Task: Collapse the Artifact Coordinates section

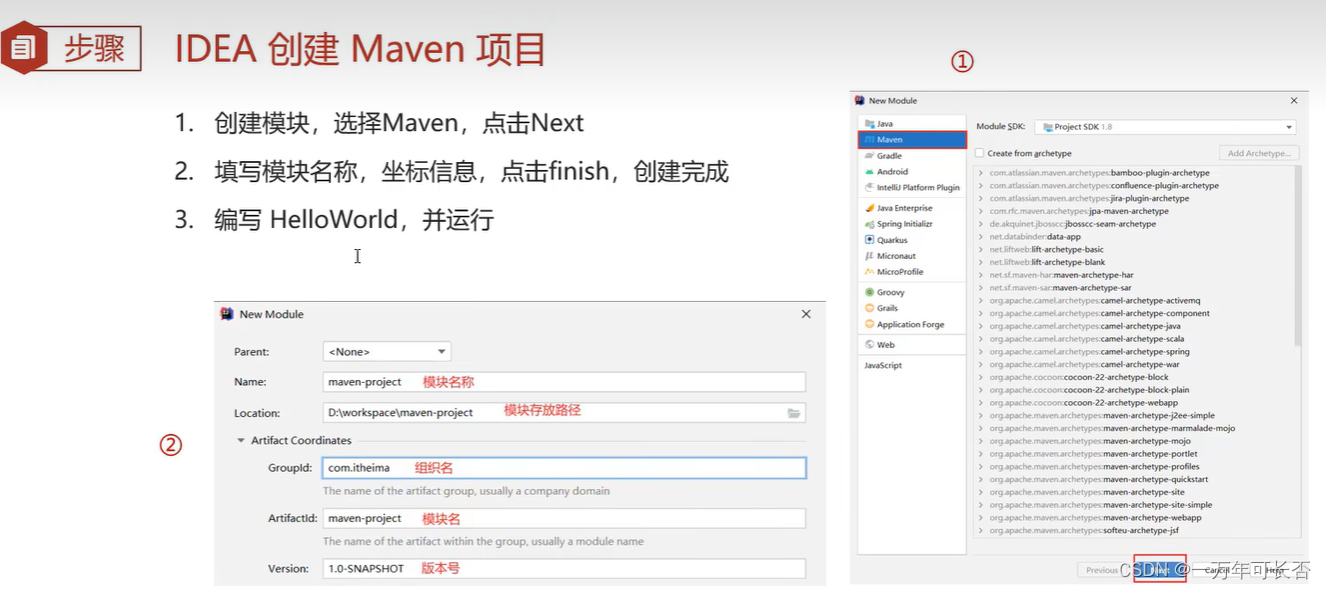Action: (x=241, y=440)
